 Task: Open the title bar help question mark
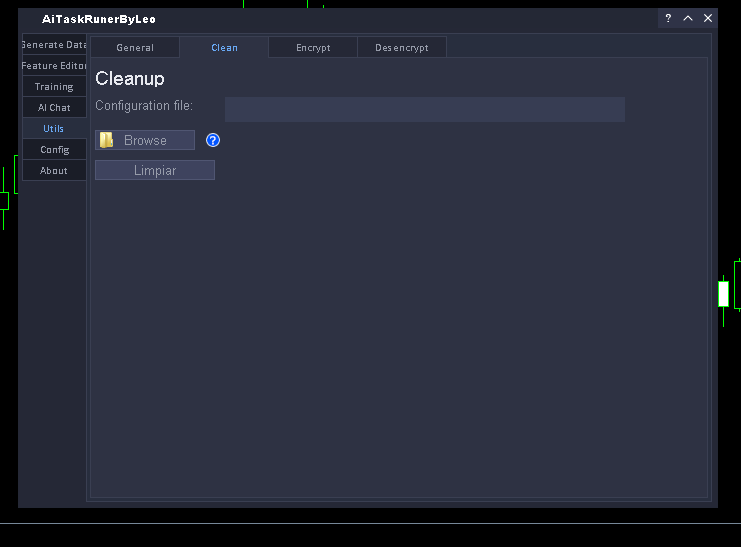click(x=668, y=18)
